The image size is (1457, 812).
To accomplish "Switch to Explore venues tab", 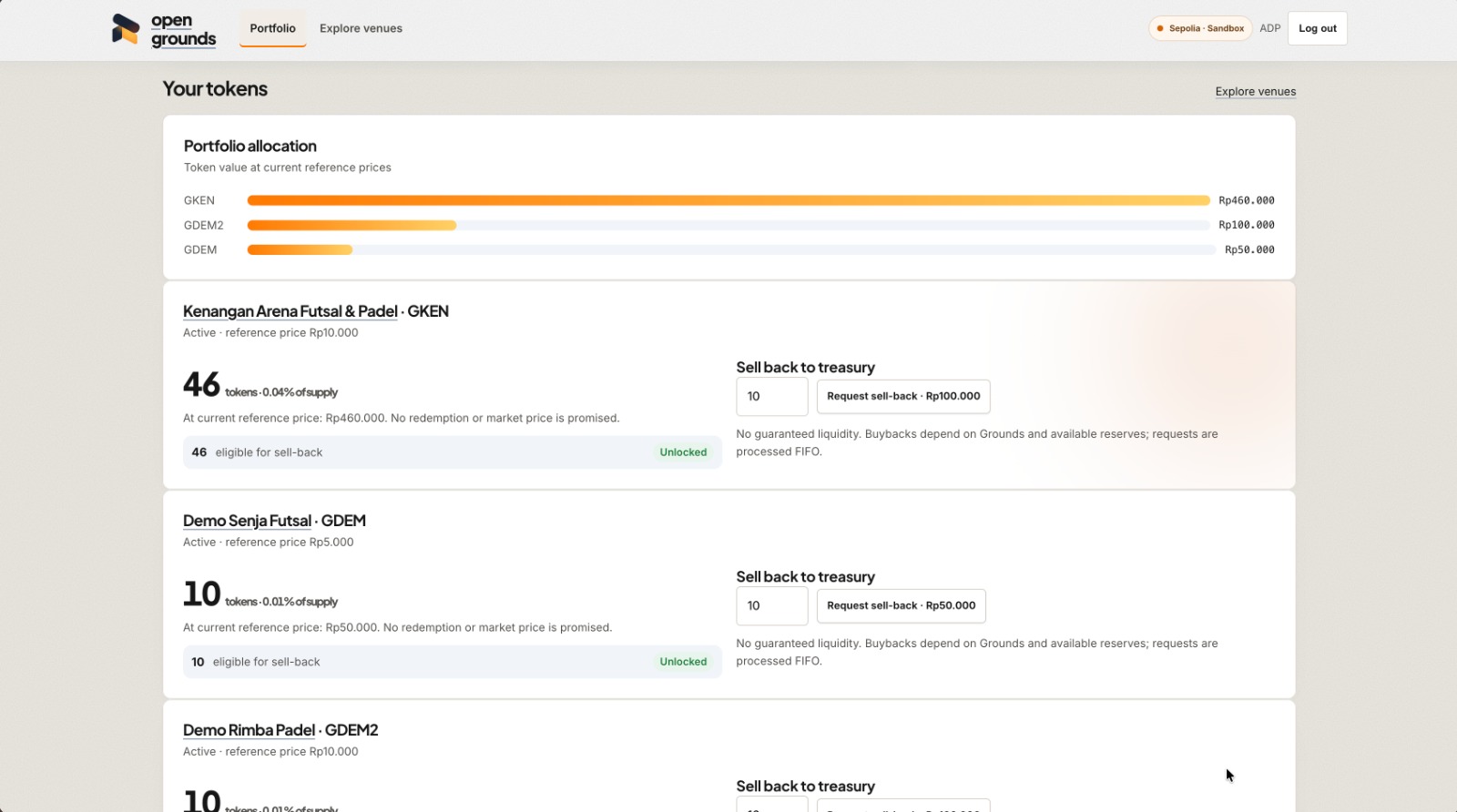I will pyautogui.click(x=361, y=28).
